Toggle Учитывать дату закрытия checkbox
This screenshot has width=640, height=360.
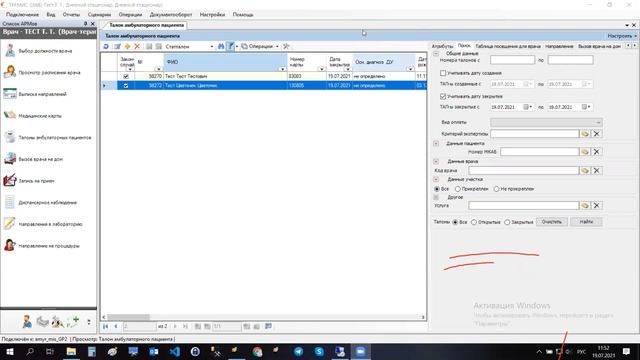click(443, 96)
